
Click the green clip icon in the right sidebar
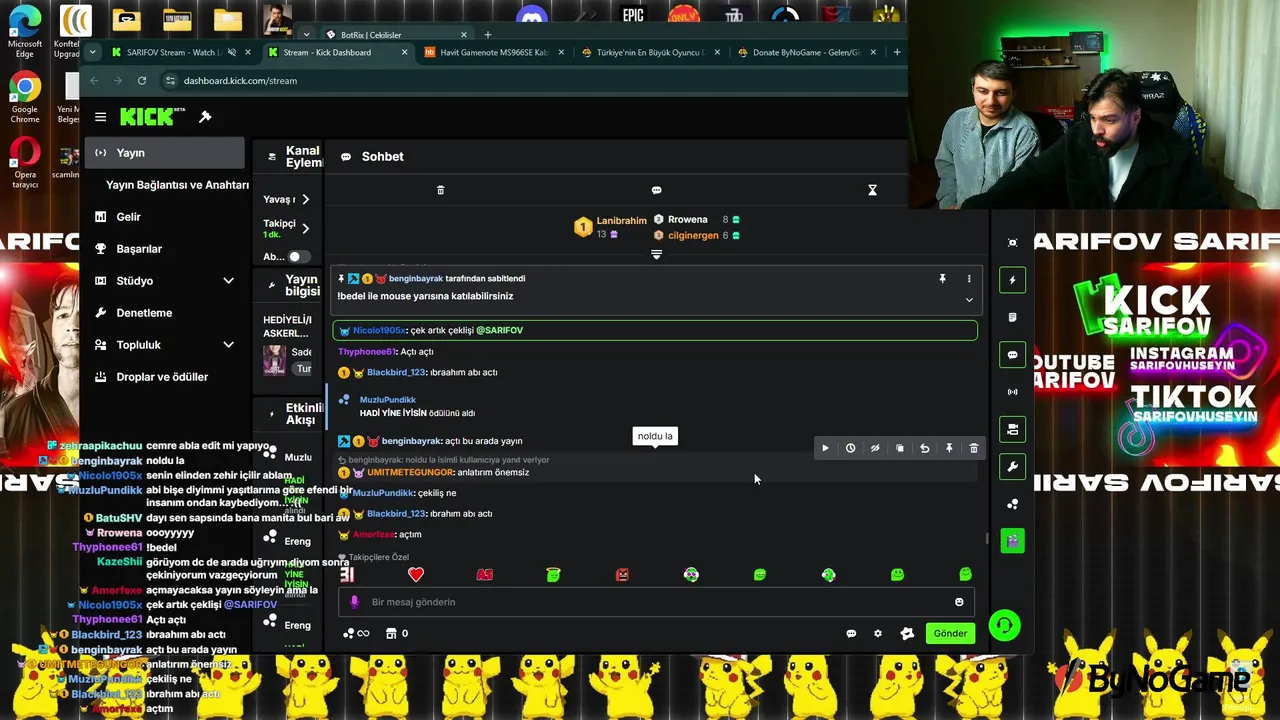(1012, 541)
